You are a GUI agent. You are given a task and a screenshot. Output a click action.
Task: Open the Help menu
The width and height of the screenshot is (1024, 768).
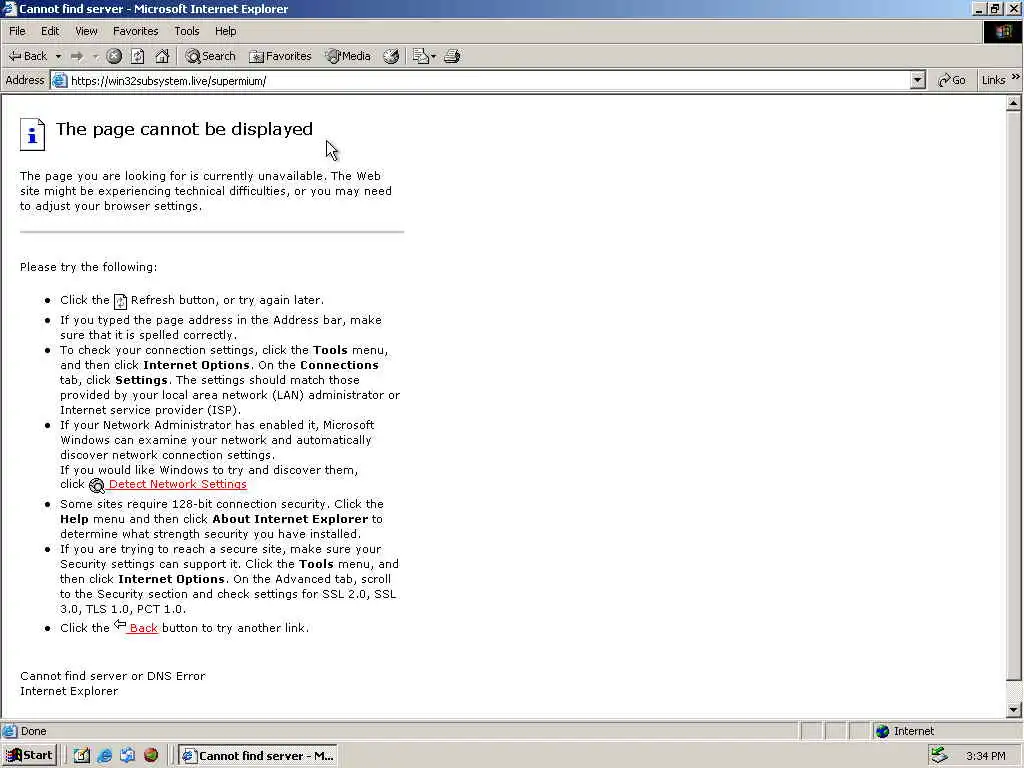tap(225, 31)
